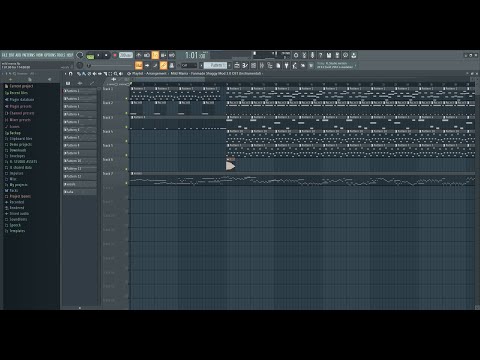Click the question mark help icon
Image resolution: width=480 pixels, height=360 pixels.
pyautogui.click(x=320, y=55)
